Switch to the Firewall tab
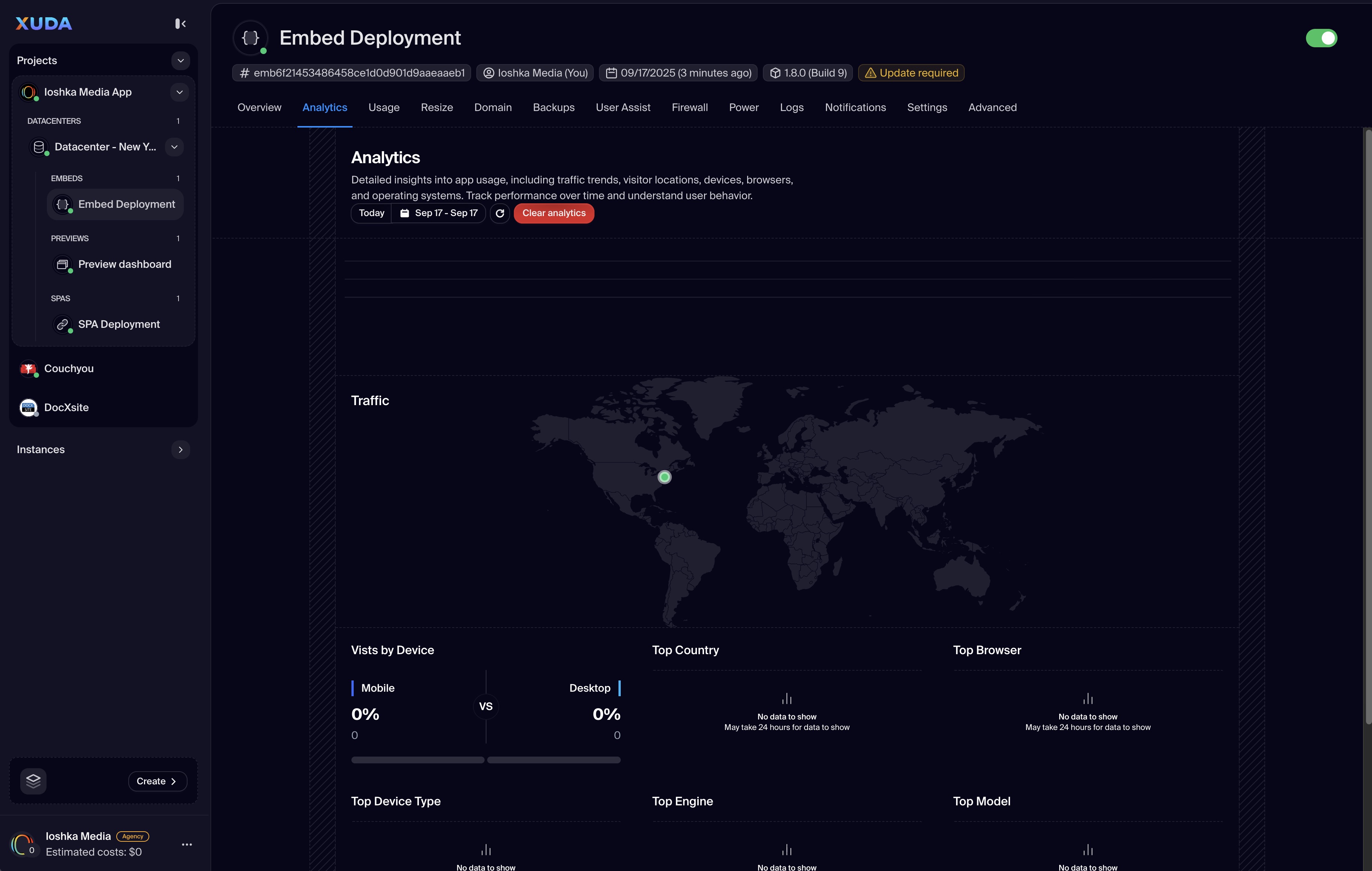This screenshot has width=1372, height=871. (x=689, y=108)
